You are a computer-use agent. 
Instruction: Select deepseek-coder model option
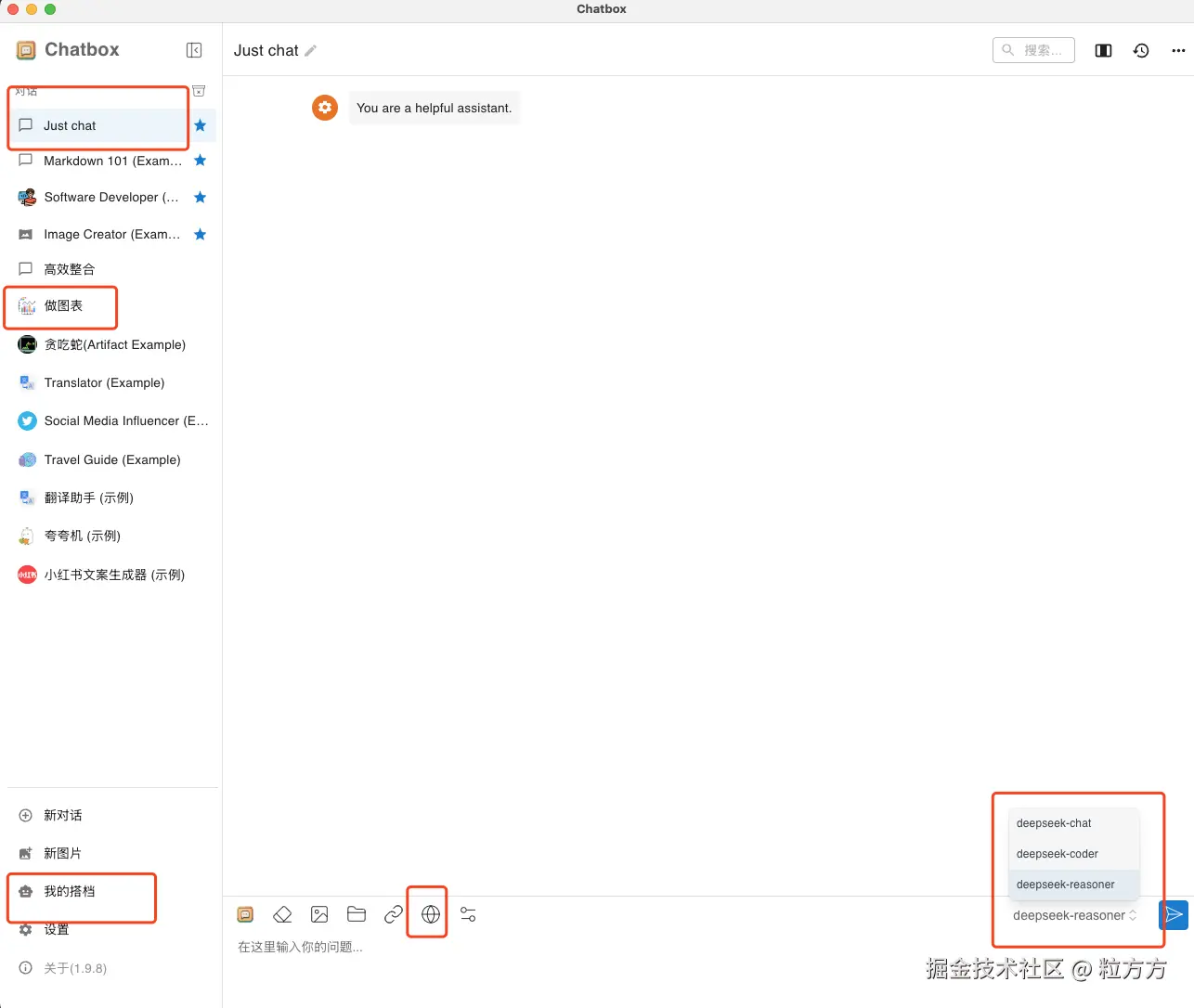[x=1073, y=854]
